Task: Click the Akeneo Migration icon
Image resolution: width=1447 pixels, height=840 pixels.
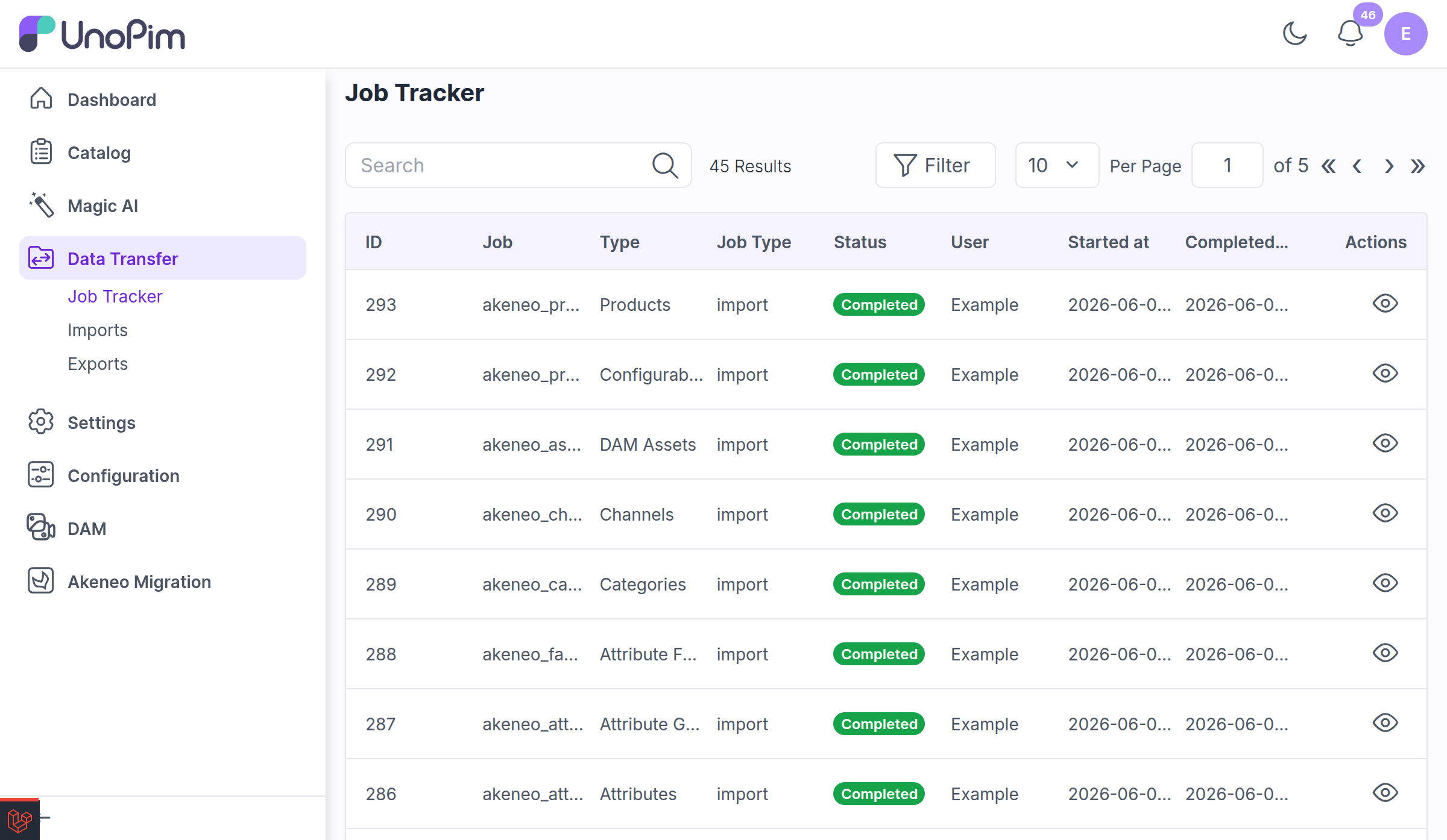Action: 41,581
